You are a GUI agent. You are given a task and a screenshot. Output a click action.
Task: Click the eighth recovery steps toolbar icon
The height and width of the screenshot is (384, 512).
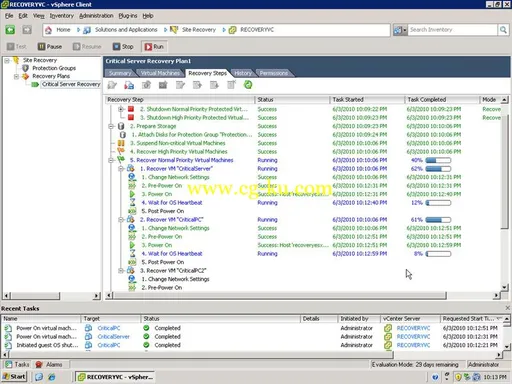231,85
